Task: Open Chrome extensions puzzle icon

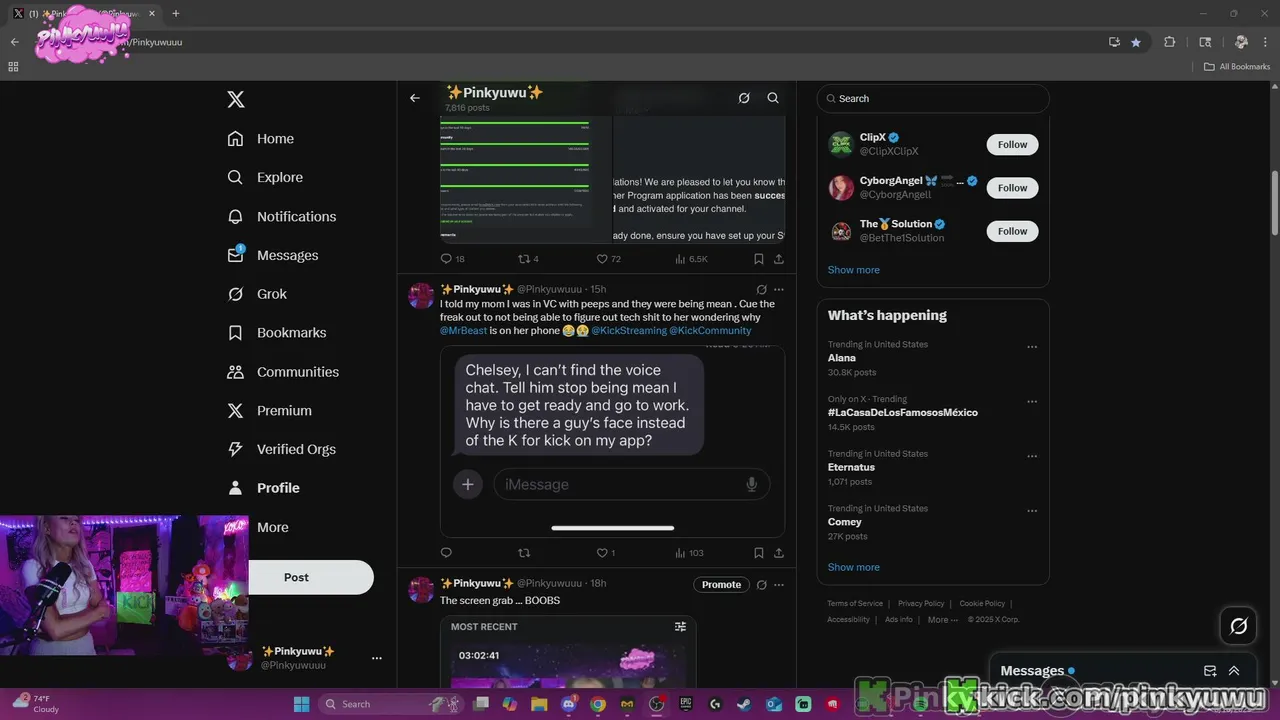Action: (1170, 42)
